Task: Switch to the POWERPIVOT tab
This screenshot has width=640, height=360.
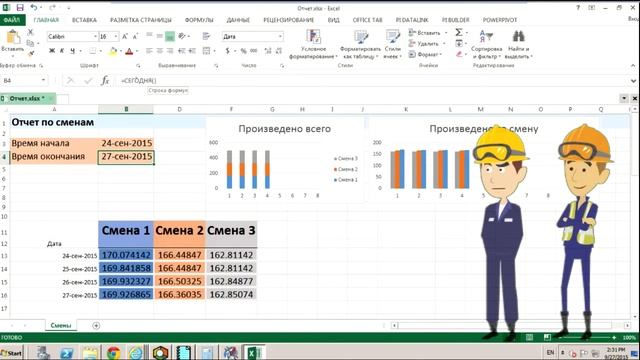Action: (x=500, y=20)
